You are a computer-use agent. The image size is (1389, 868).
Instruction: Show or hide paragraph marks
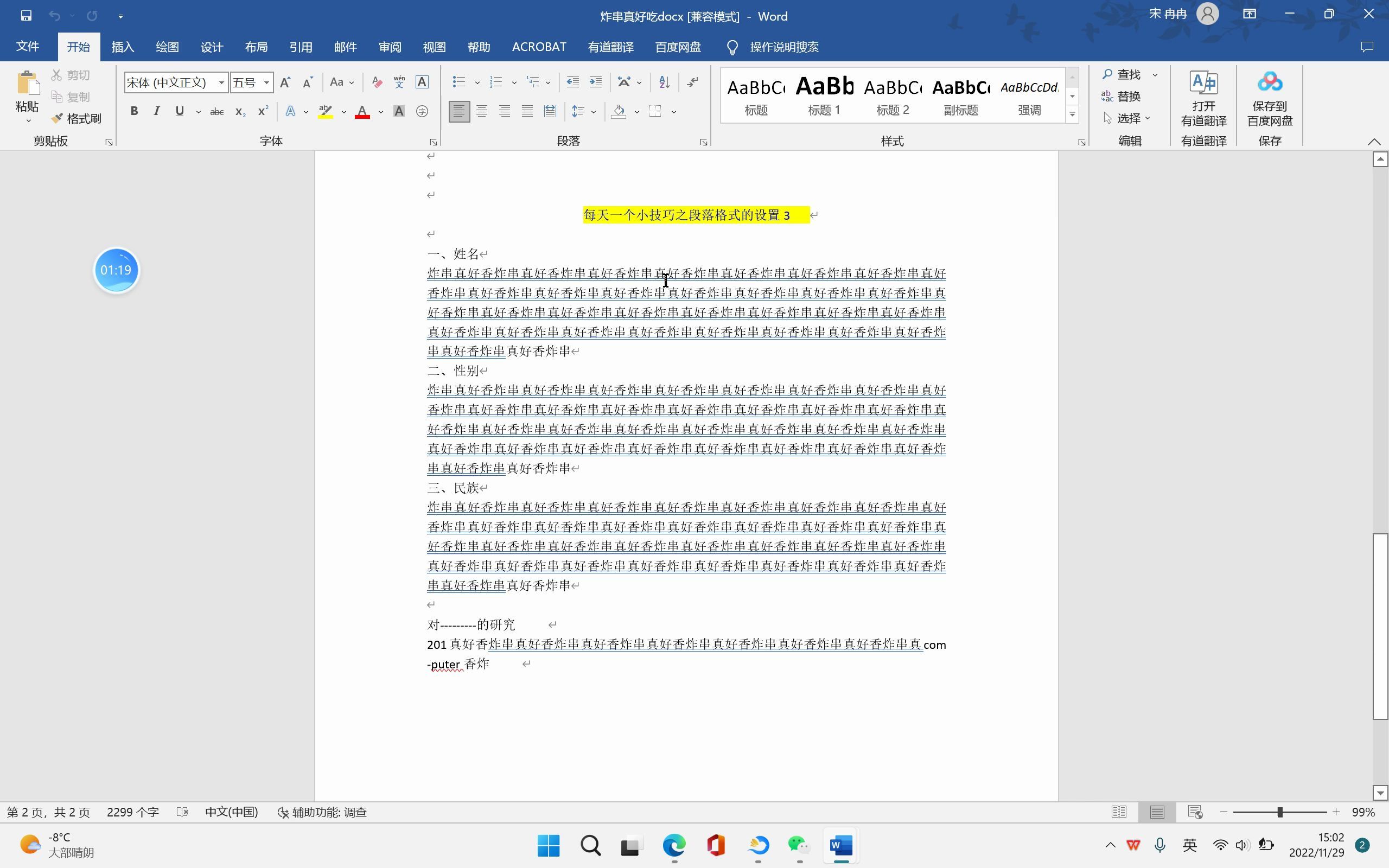[693, 82]
